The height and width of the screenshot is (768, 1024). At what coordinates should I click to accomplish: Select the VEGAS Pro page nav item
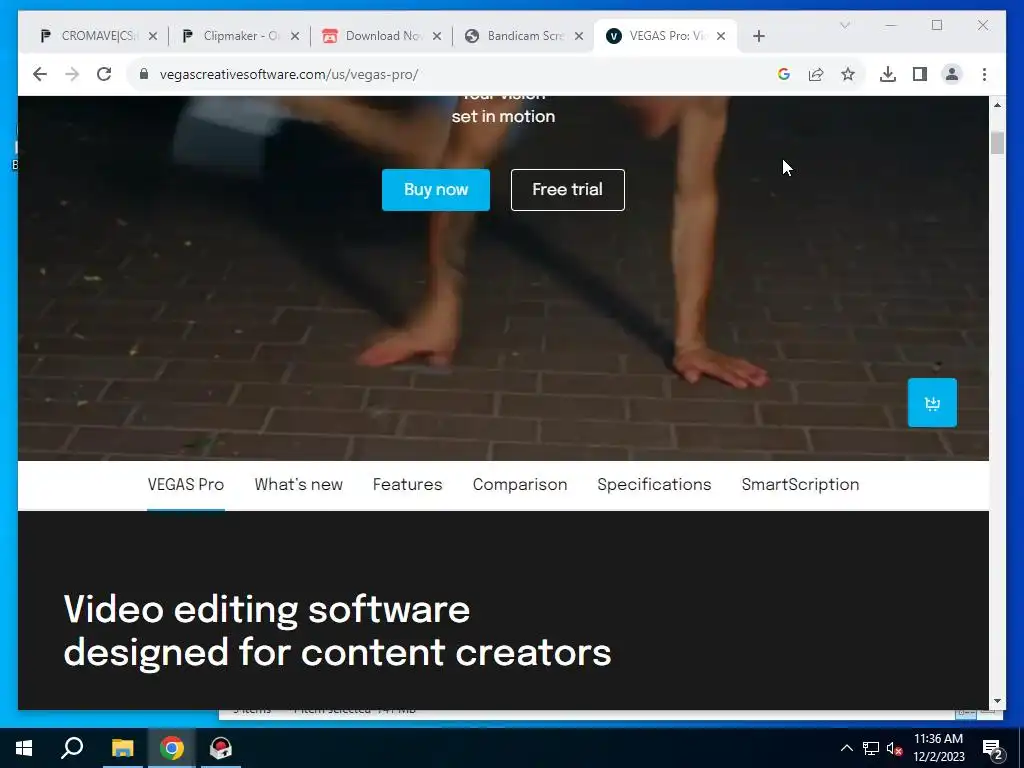point(185,485)
